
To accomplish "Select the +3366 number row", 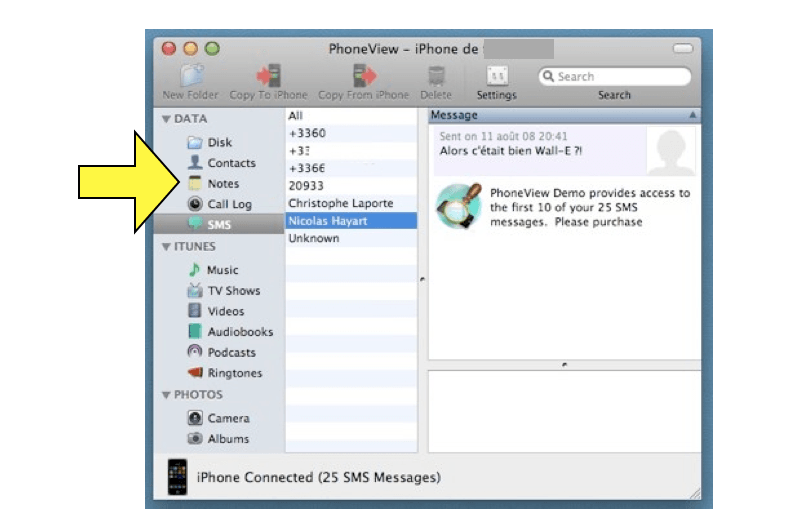I will 351,168.
